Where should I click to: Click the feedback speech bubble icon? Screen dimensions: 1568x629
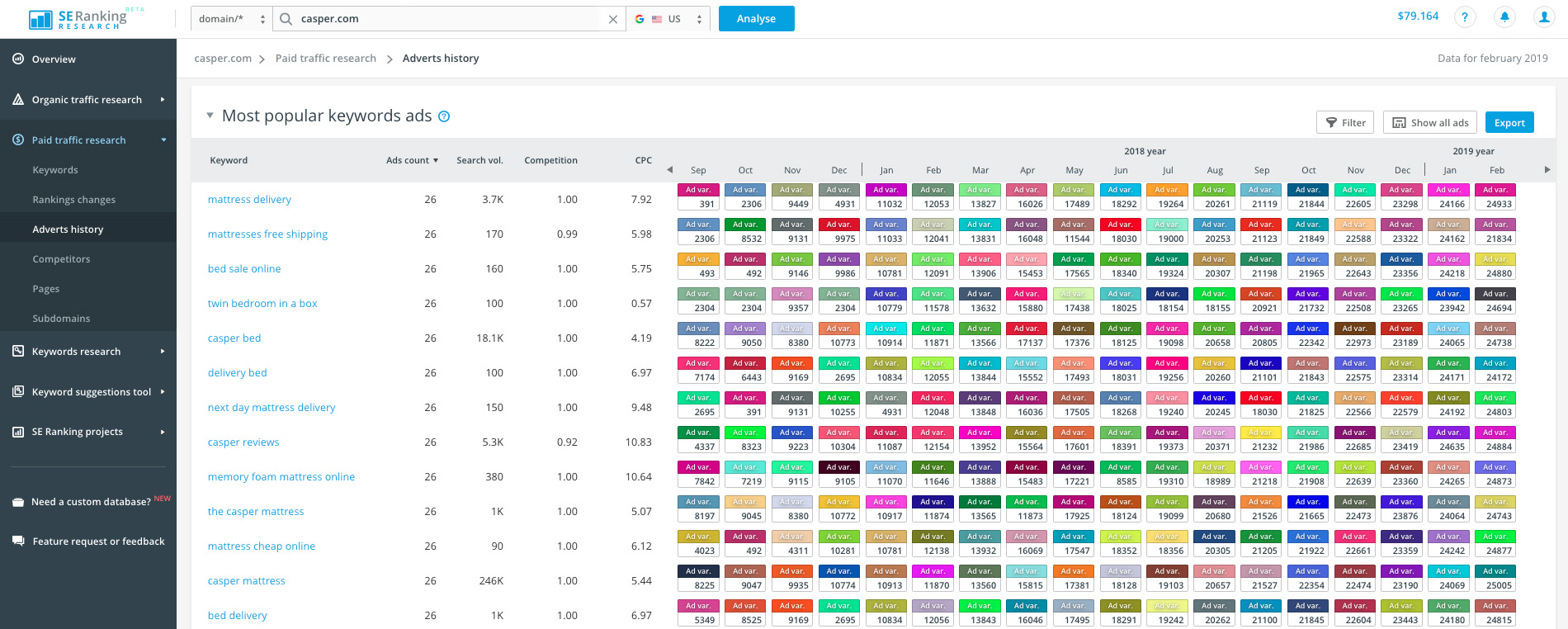[18, 542]
